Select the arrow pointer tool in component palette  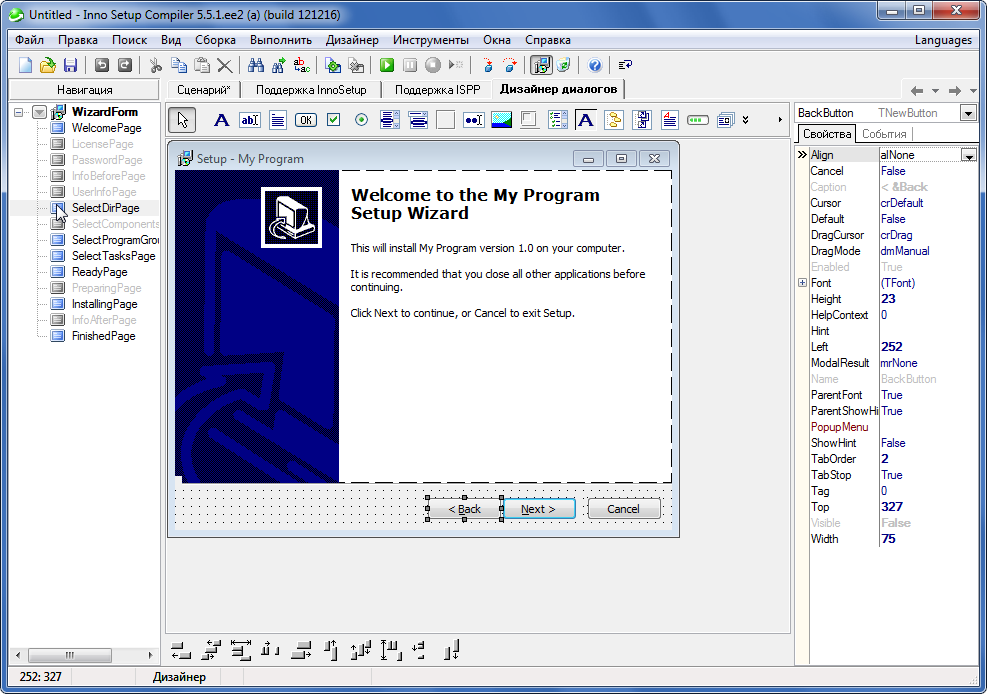(181, 120)
